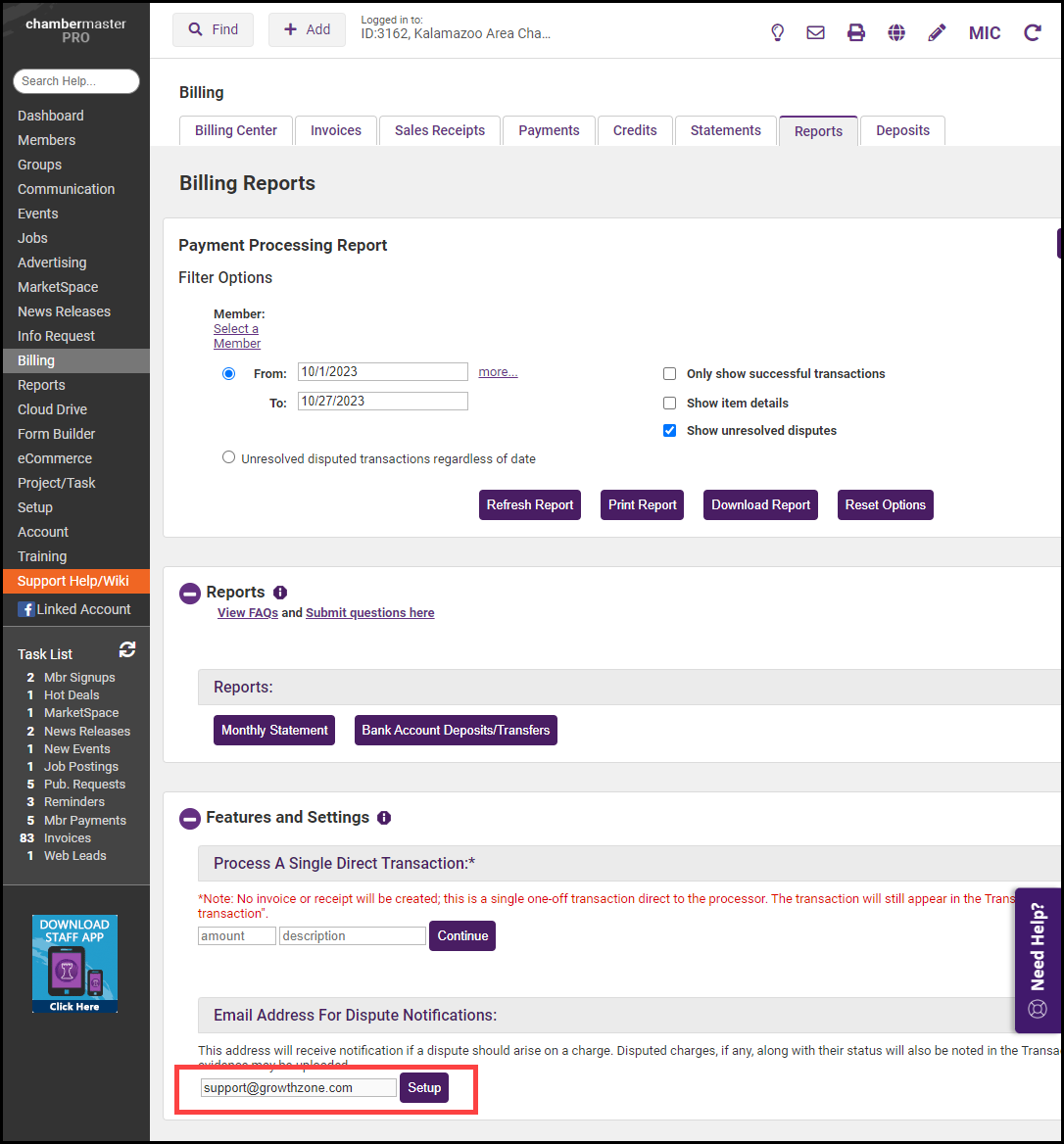Open Dashboard in the sidebar
Image resolution: width=1064 pixels, height=1144 pixels.
pos(51,116)
